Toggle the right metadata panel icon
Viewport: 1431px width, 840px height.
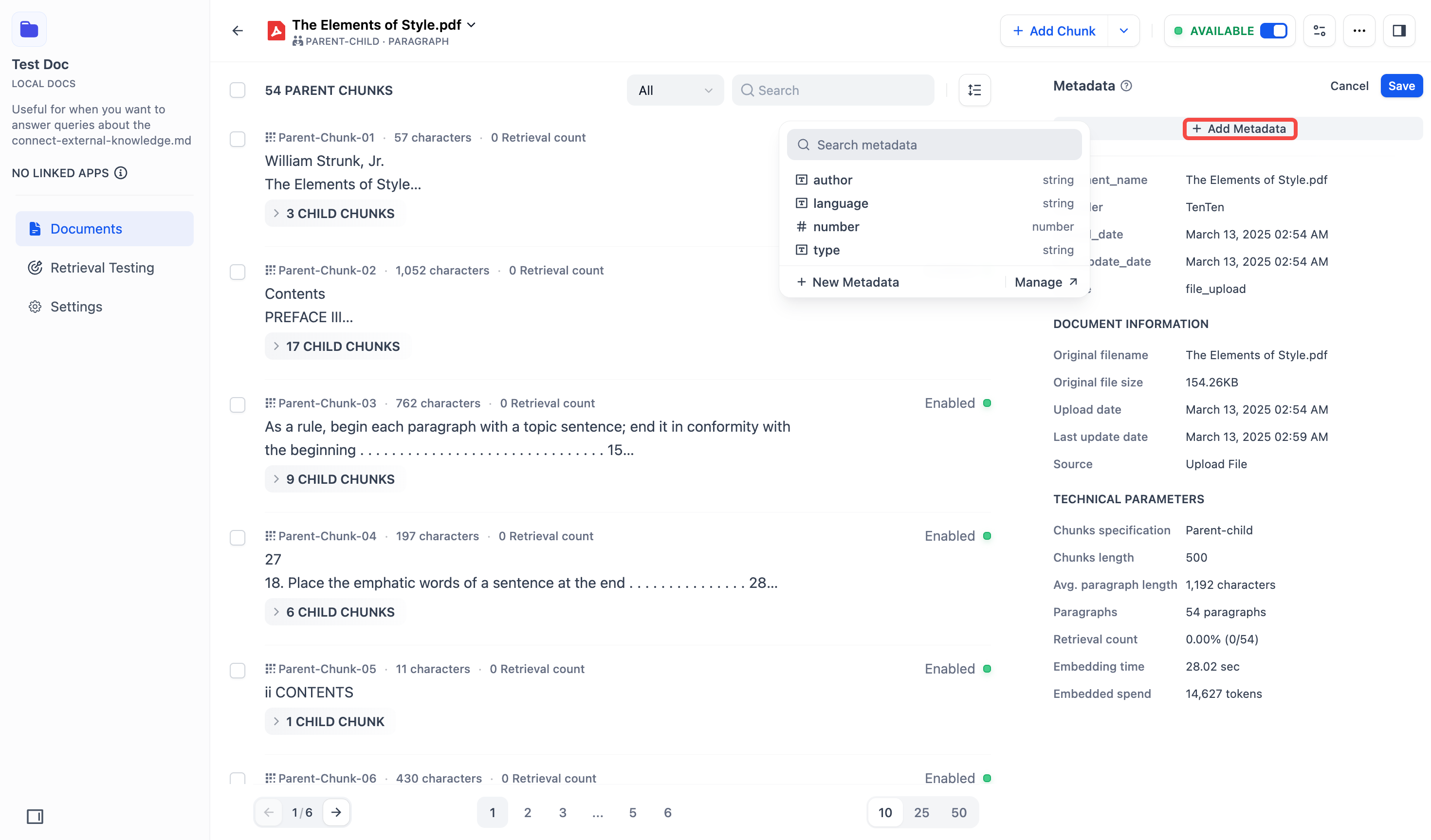1399,31
